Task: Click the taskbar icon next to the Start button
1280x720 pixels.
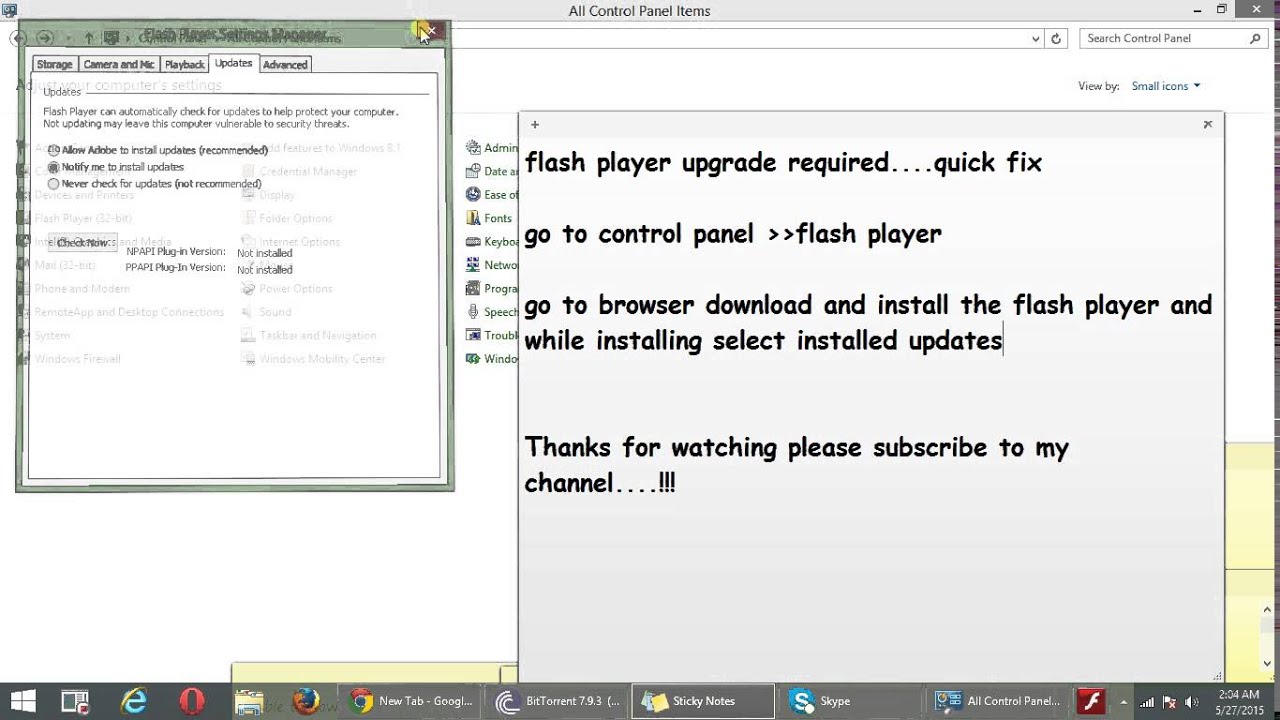Action: pos(75,701)
